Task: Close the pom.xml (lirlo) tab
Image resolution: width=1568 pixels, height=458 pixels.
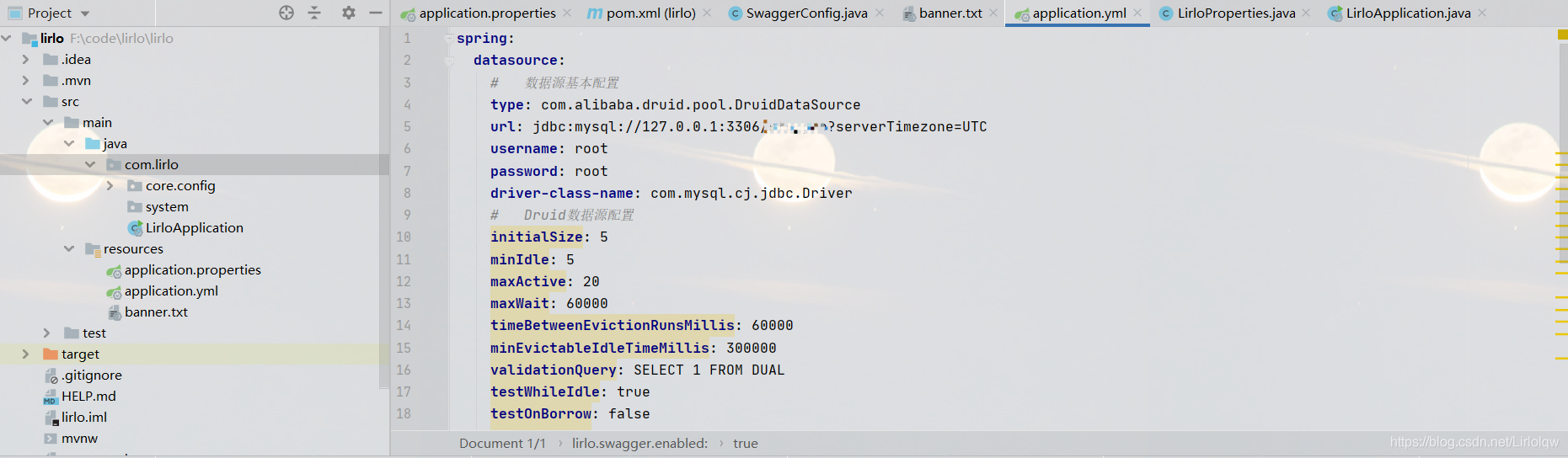Action: coord(707,13)
